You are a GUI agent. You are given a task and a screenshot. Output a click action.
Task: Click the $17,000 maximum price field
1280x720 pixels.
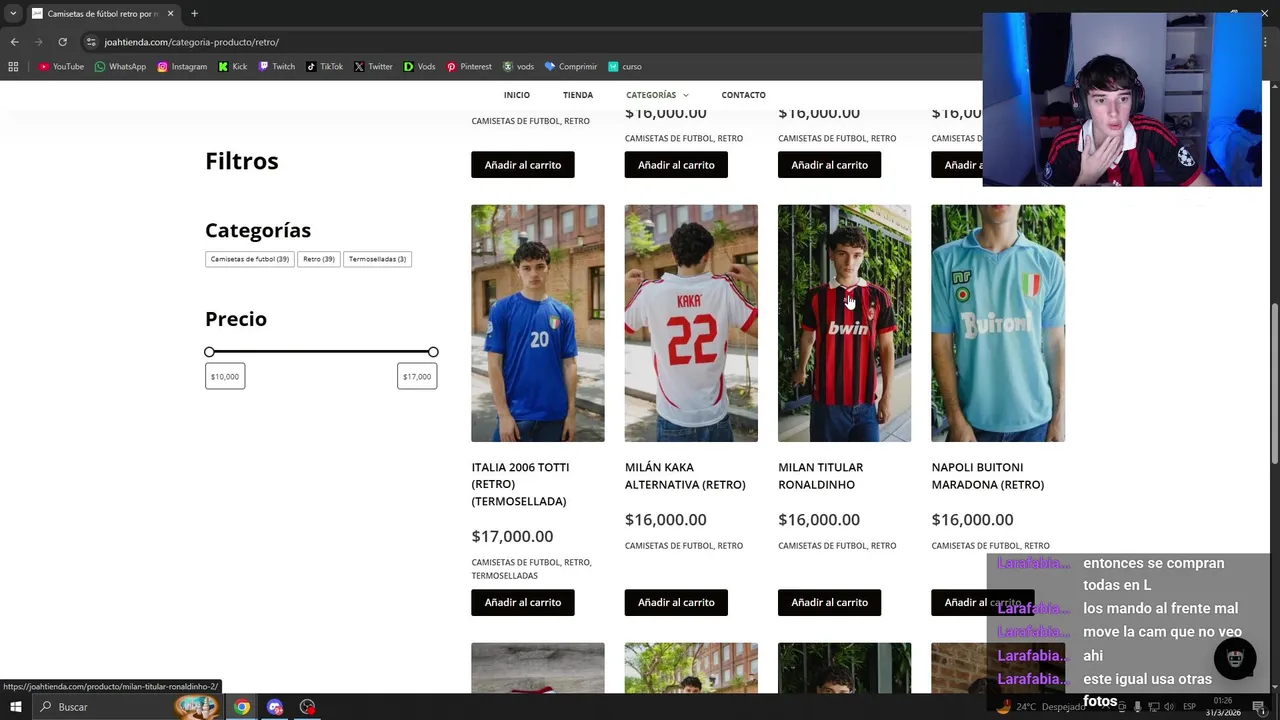[417, 377]
